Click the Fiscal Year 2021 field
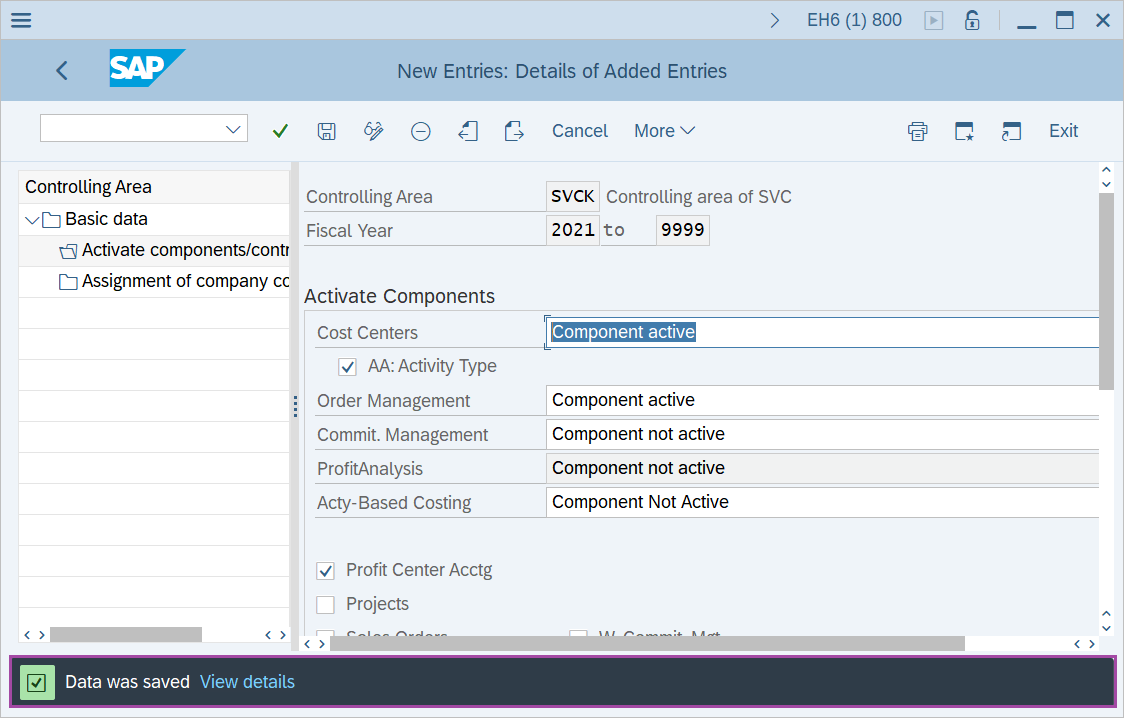This screenshot has width=1124, height=718. click(x=573, y=230)
